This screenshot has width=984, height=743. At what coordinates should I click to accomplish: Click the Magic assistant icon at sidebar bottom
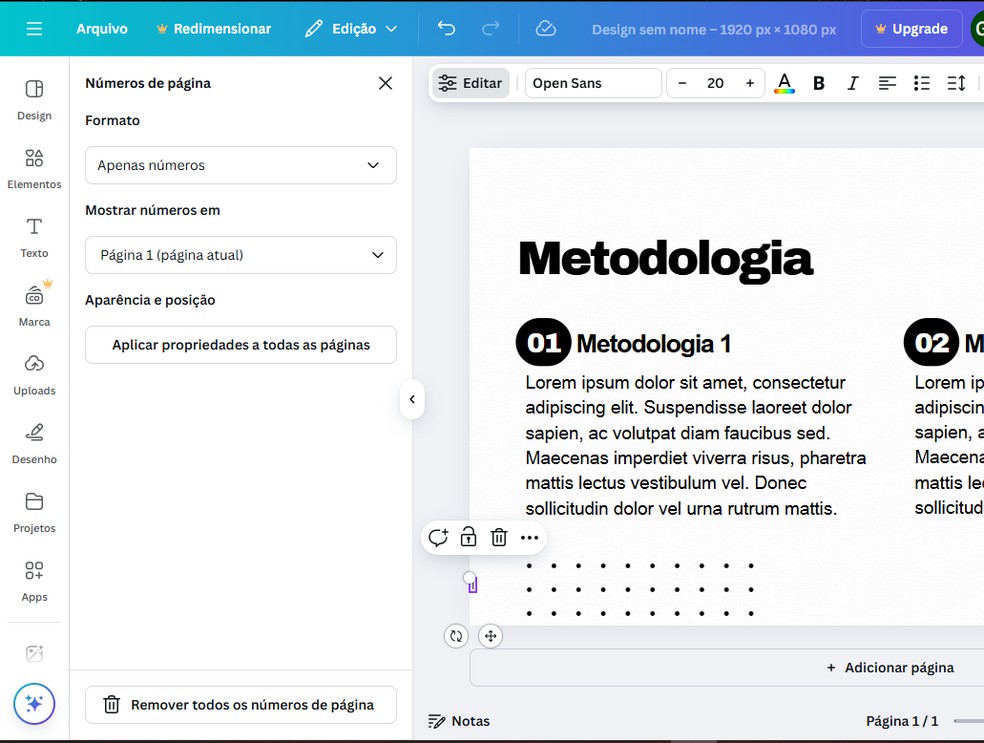point(34,704)
